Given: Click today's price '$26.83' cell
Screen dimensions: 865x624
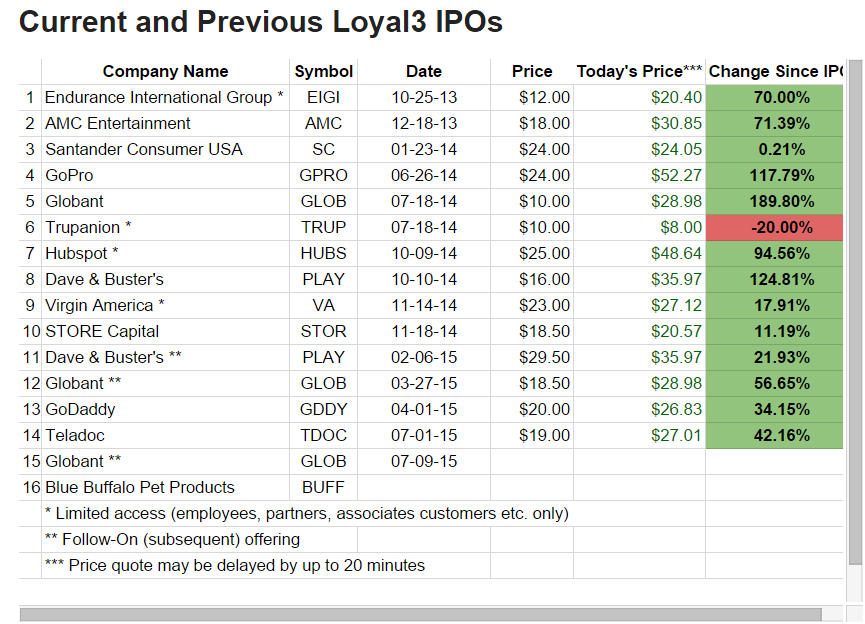Looking at the screenshot, I should (x=639, y=409).
